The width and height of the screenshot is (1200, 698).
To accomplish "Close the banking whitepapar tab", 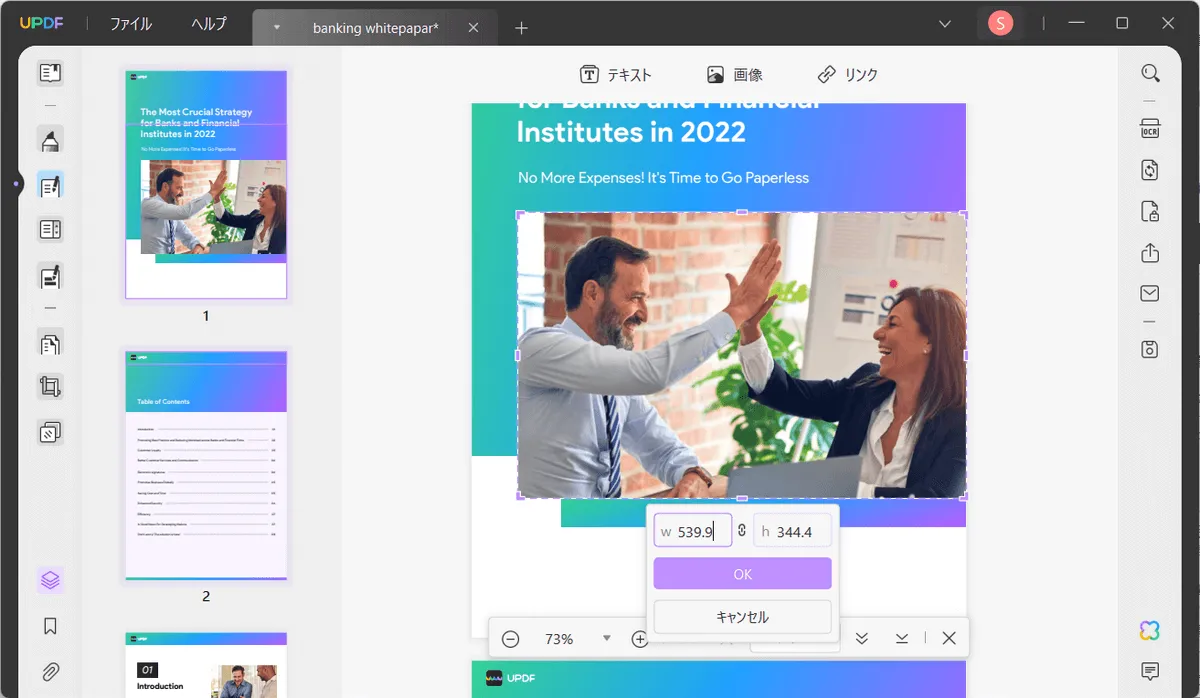I will [x=475, y=28].
